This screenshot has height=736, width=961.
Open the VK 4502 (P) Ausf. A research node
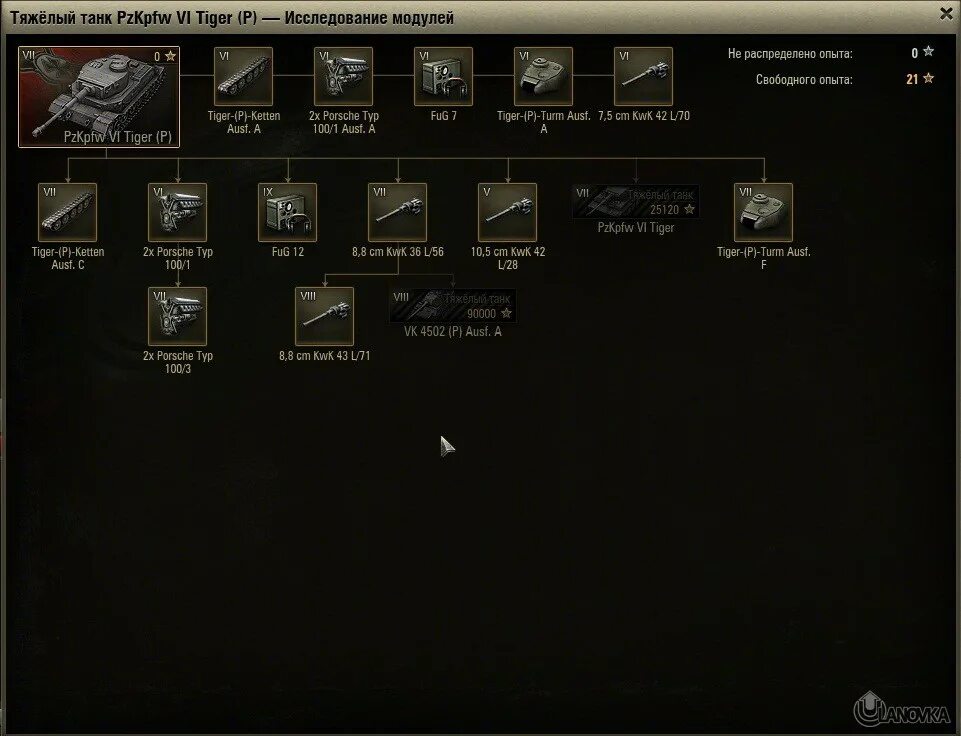[x=452, y=306]
